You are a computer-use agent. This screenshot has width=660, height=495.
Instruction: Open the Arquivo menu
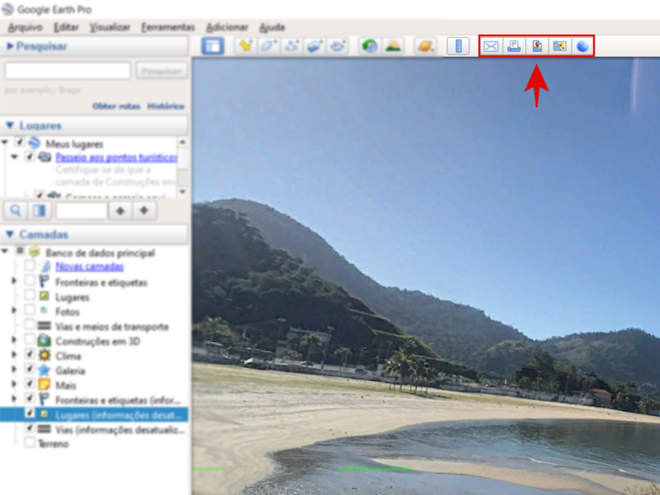click(25, 27)
